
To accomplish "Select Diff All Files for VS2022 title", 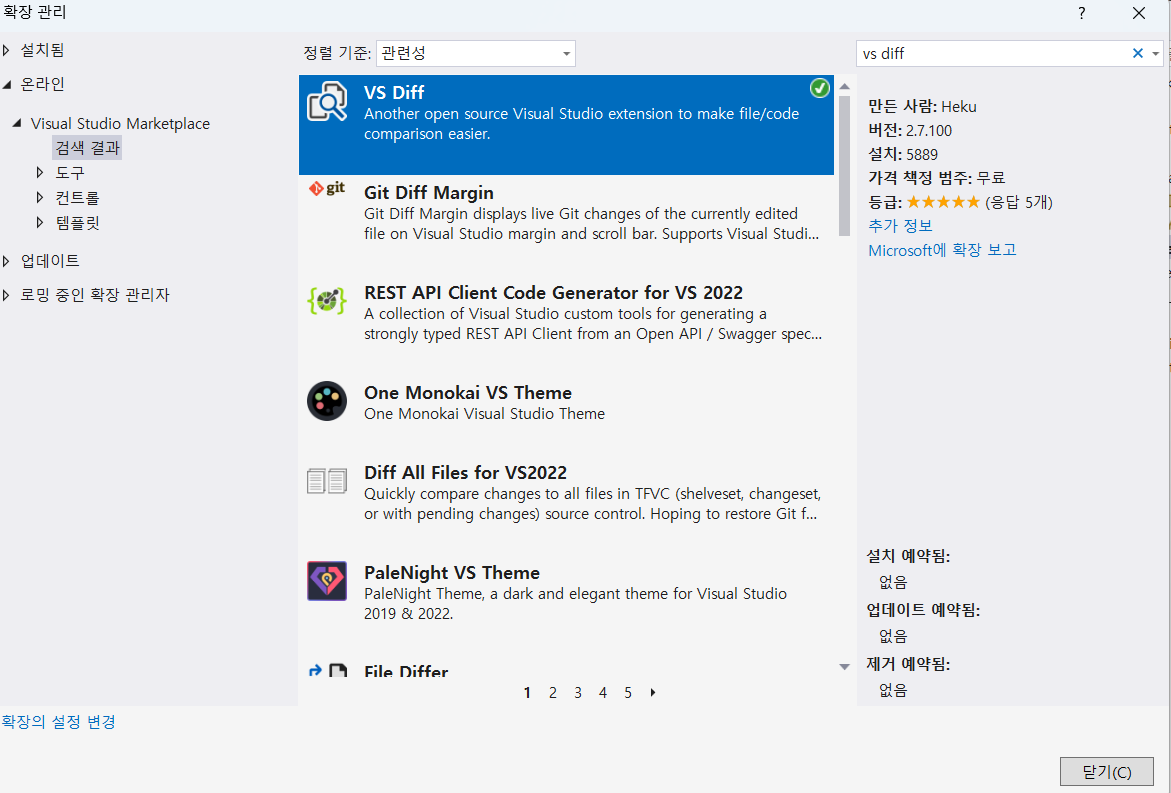I will [465, 473].
